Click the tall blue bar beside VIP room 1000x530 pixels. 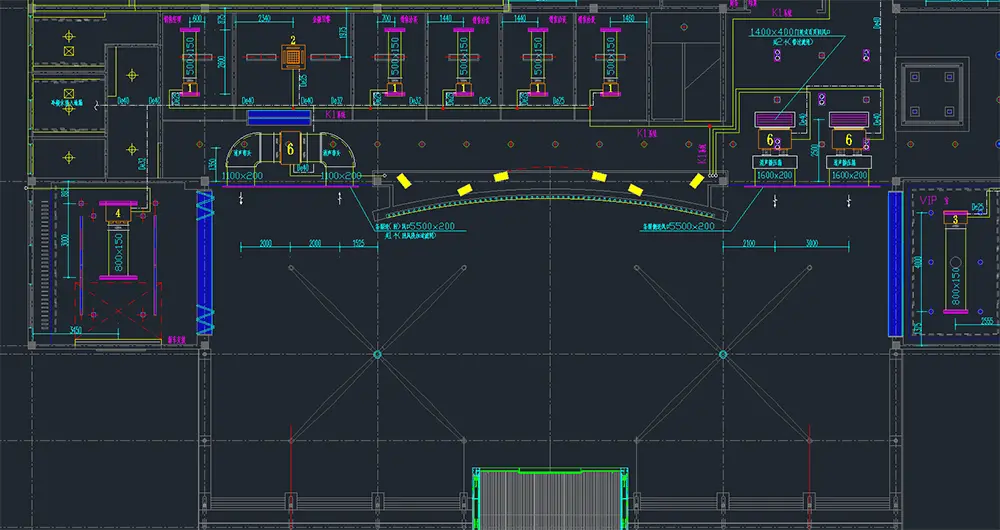click(x=895, y=263)
